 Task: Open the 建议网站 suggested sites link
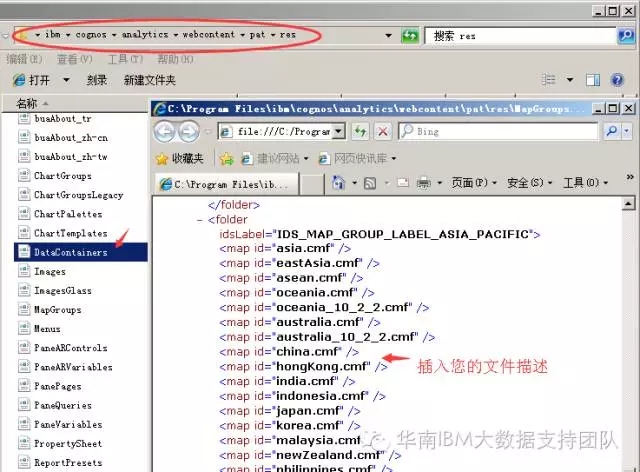point(273,158)
